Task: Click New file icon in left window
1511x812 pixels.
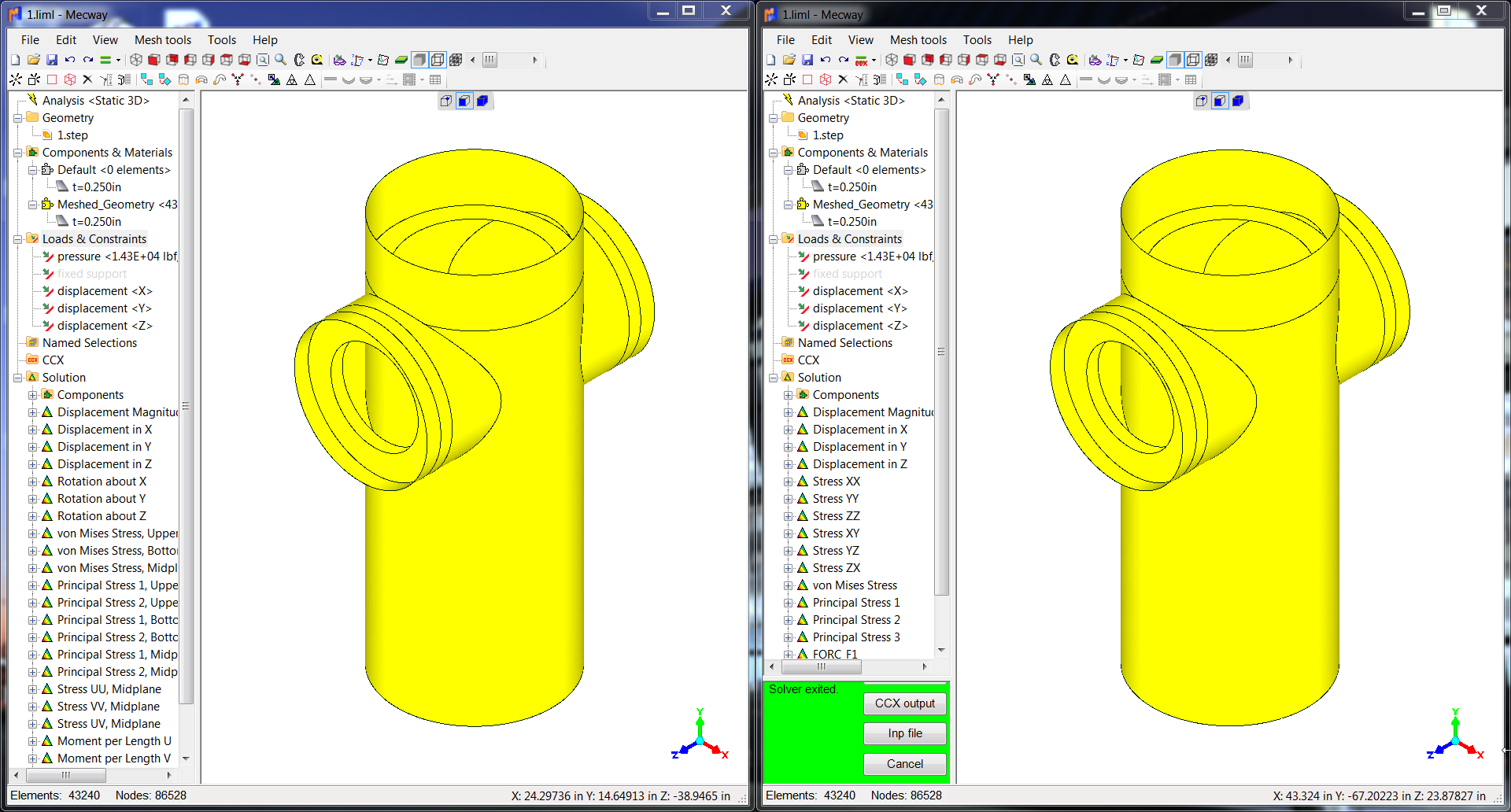Action: tap(15, 60)
